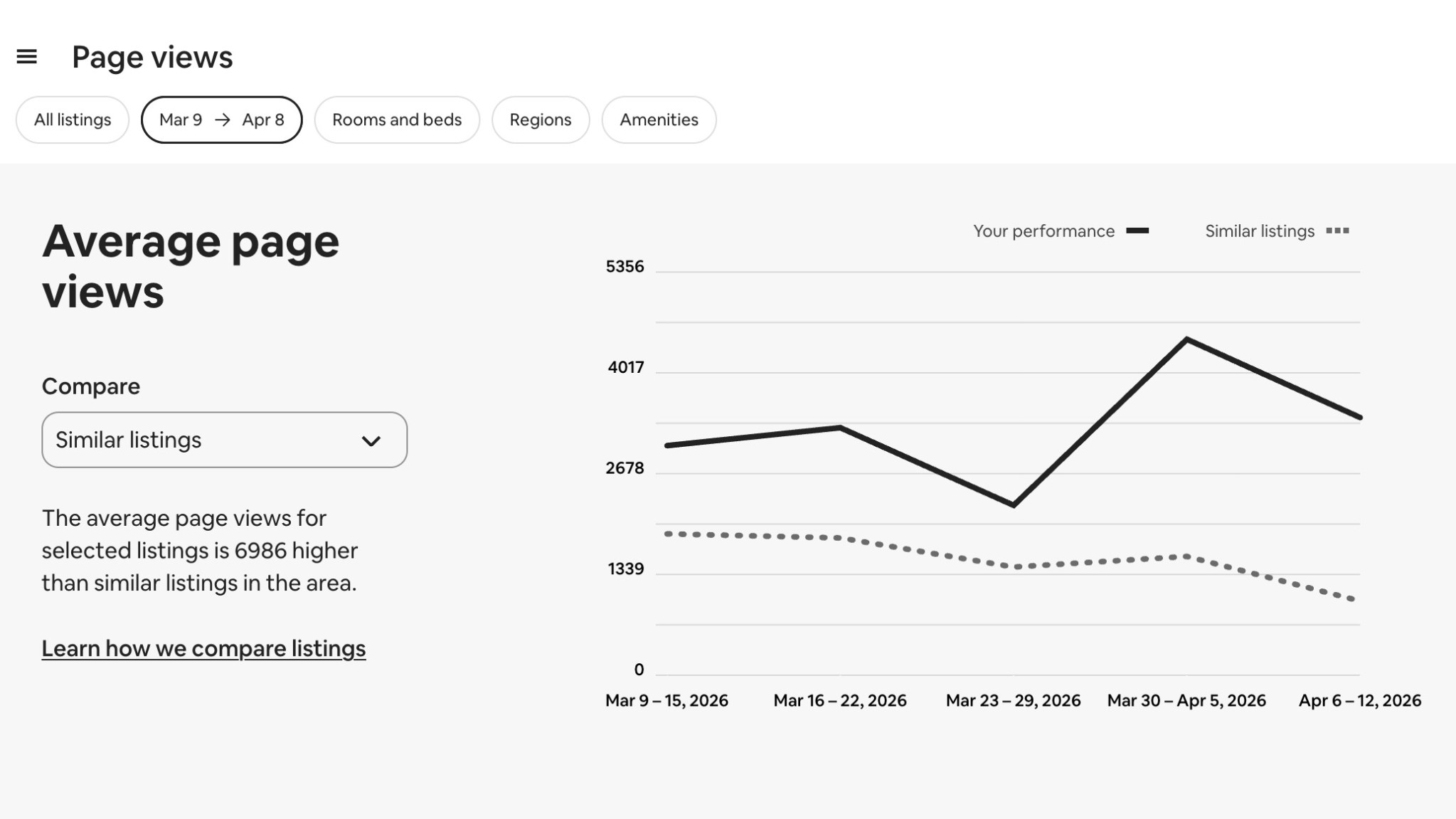The width and height of the screenshot is (1456, 819).
Task: Click the Mar 9 – 15, 2026 axis label
Action: [x=666, y=701]
